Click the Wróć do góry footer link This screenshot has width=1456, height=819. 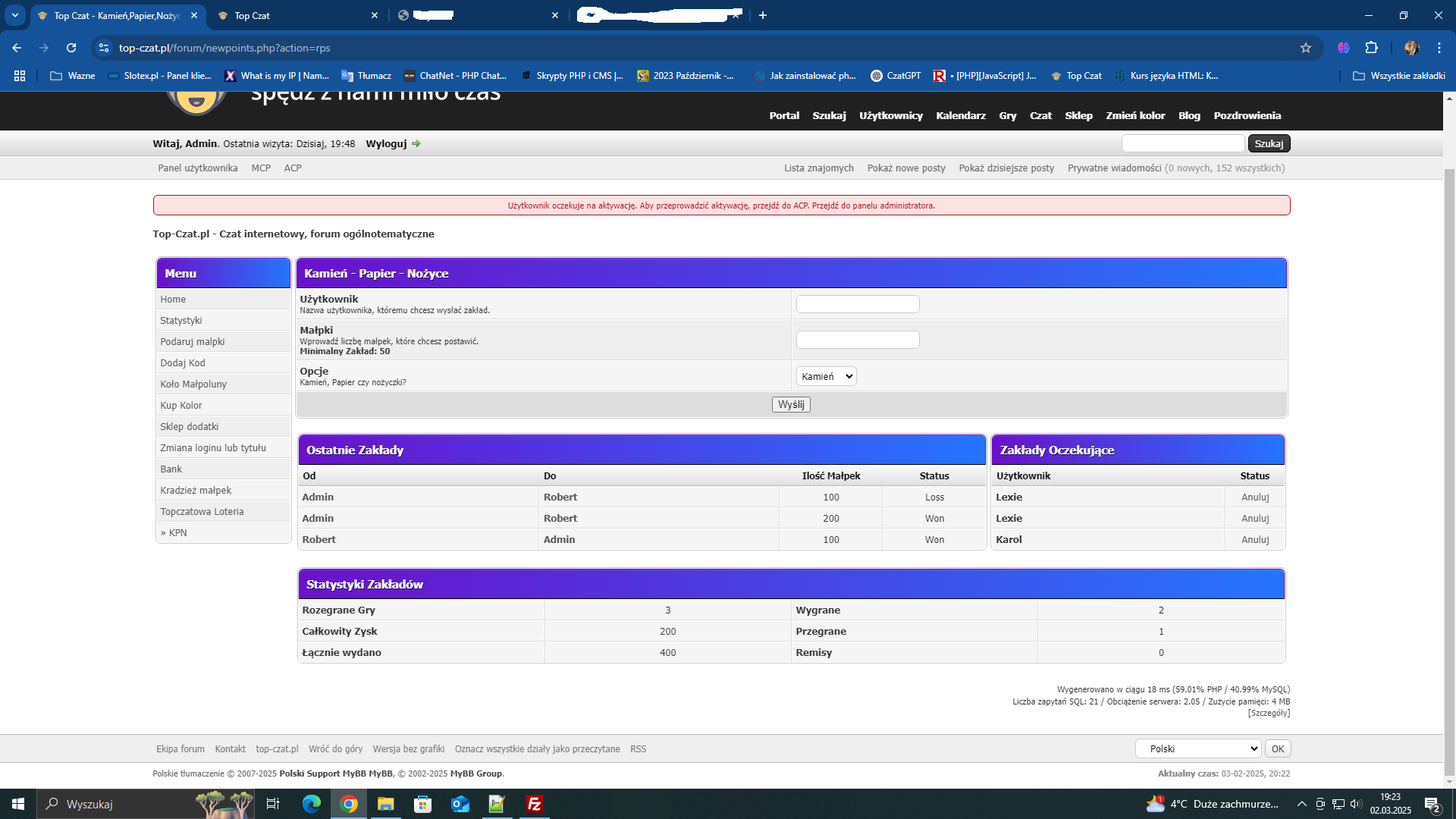pyautogui.click(x=335, y=748)
